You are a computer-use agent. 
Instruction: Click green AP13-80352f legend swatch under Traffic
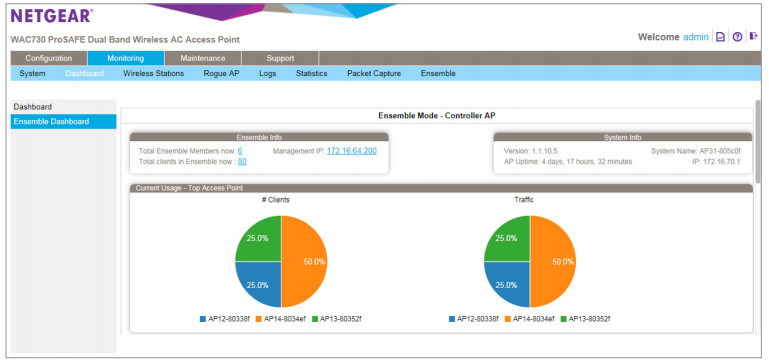[x=564, y=319]
